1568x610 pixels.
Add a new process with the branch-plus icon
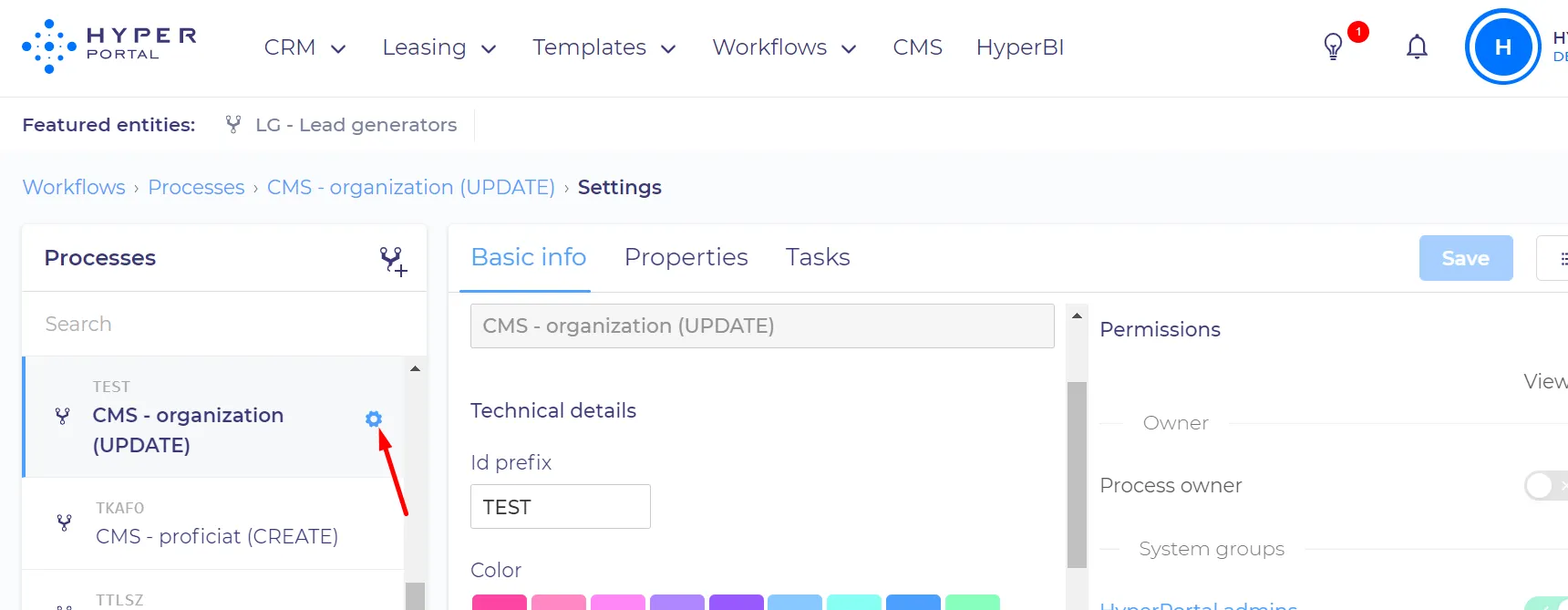[x=393, y=261]
